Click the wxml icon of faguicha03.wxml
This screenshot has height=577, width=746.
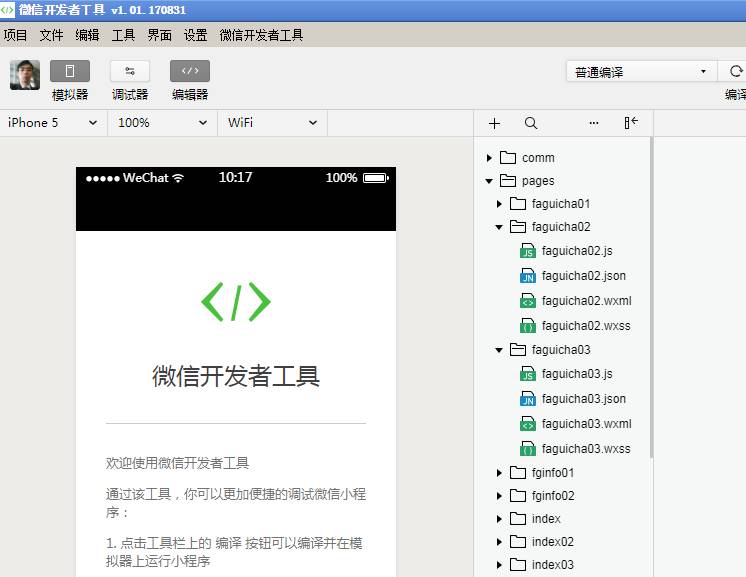click(528, 423)
